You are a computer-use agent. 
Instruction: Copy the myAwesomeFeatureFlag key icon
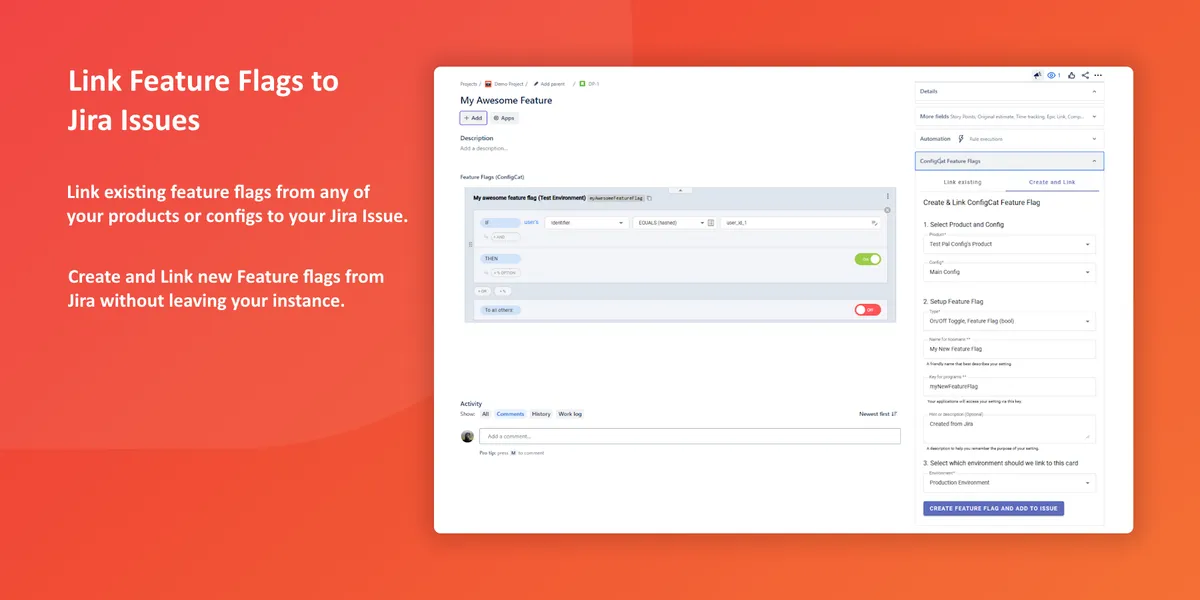coord(649,199)
